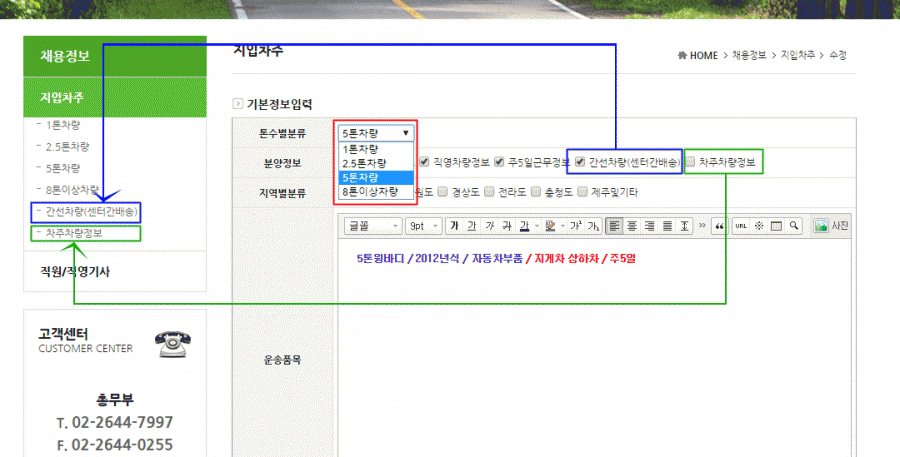Choose 2.5톤차량 from the dropdown list
The image size is (900, 457).
tap(375, 164)
